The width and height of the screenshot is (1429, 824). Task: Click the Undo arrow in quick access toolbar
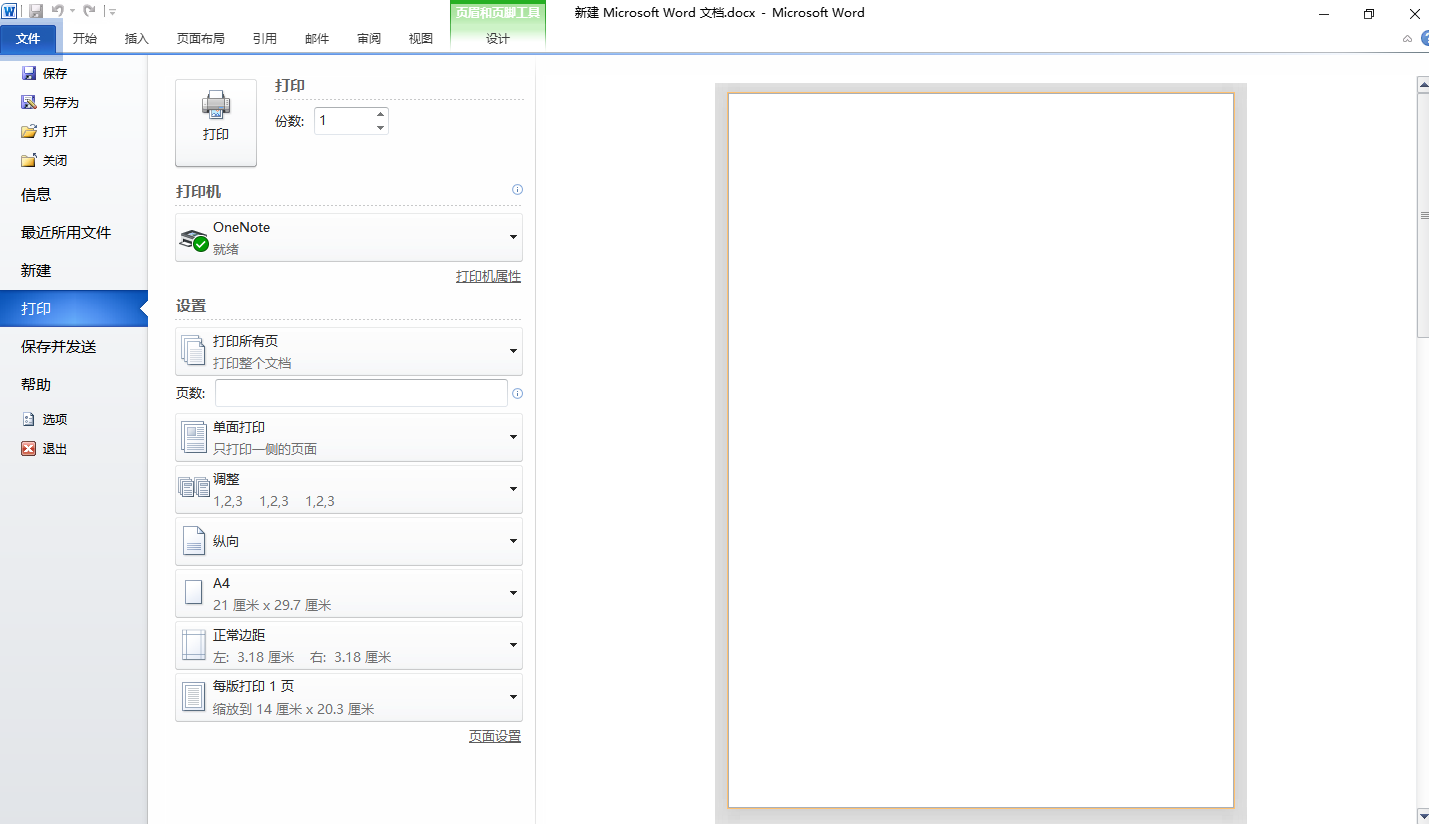click(58, 12)
